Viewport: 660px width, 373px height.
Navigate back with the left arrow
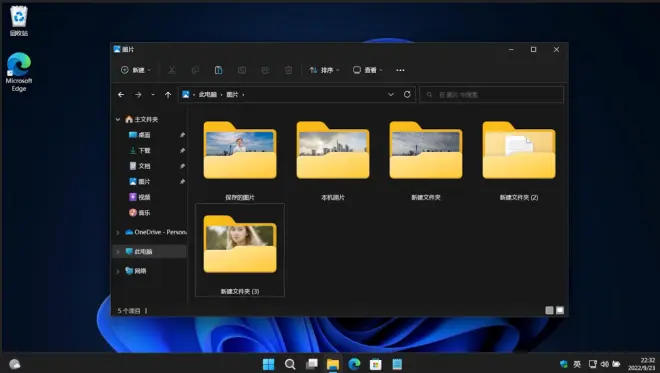[x=121, y=95]
